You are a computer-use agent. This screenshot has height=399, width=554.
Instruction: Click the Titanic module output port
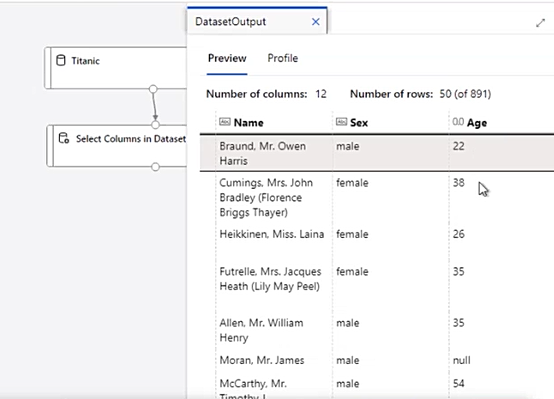[153, 89]
